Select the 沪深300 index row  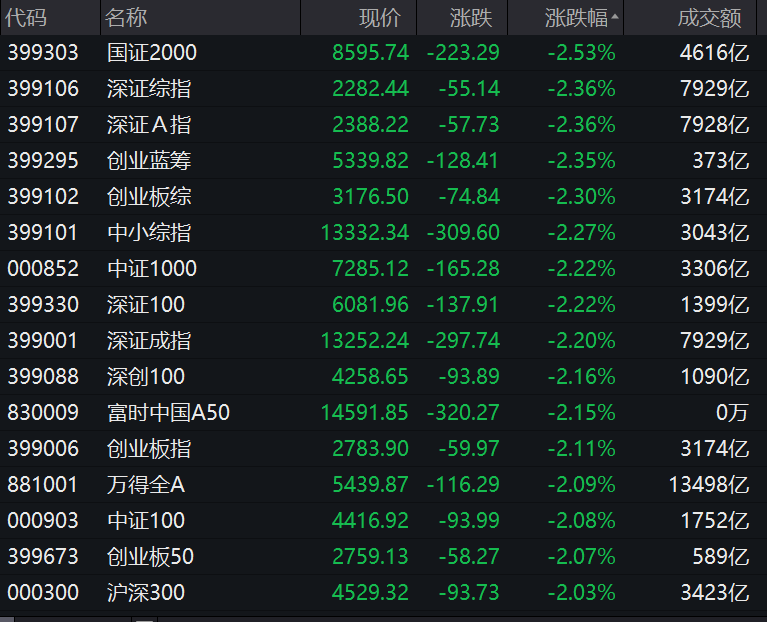click(x=146, y=593)
